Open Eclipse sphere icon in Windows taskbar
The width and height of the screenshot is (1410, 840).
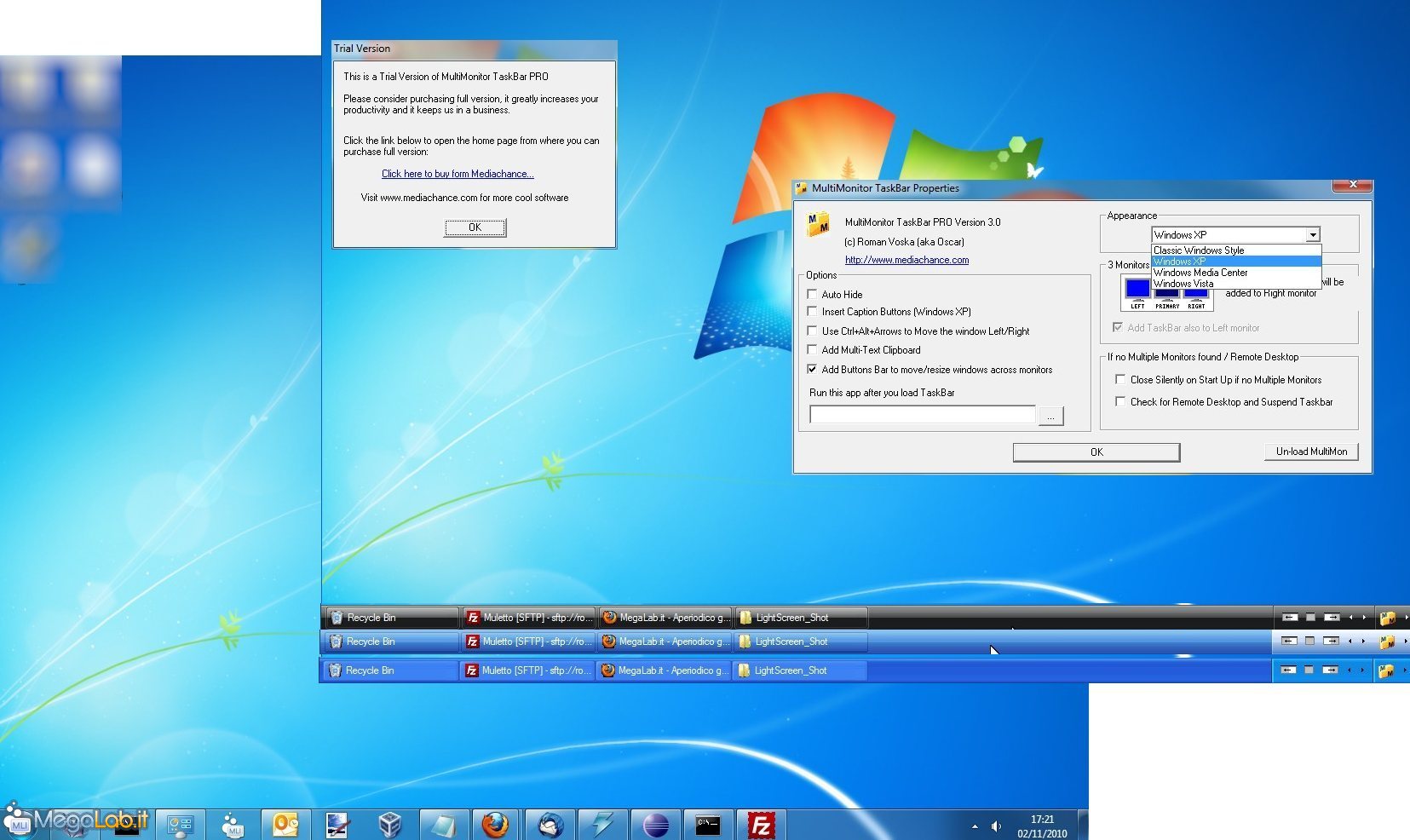coord(655,825)
